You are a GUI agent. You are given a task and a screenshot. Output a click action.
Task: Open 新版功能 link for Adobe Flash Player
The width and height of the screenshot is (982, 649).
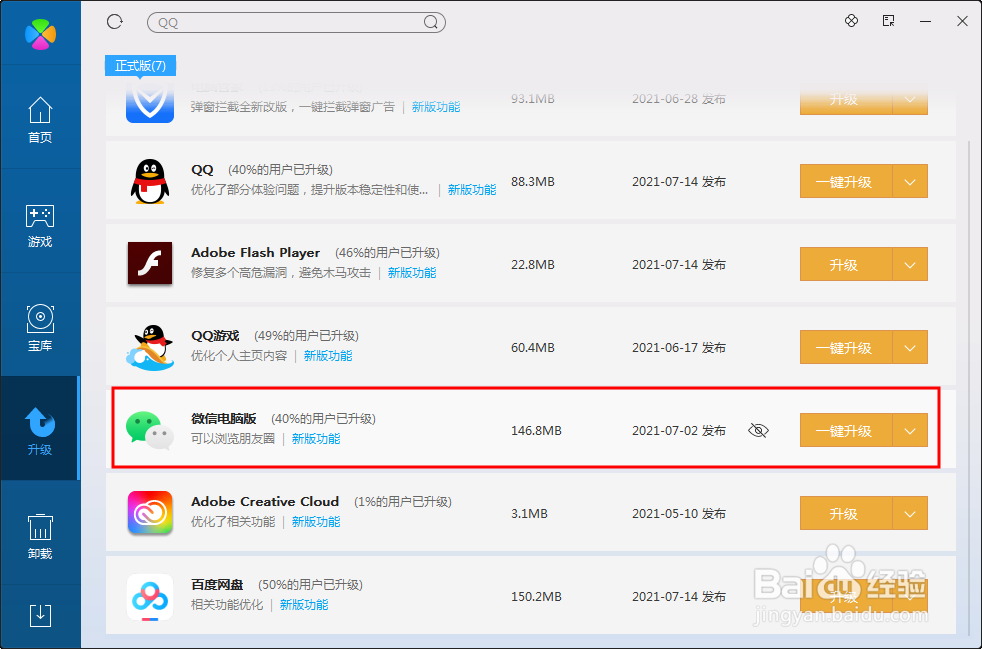pyautogui.click(x=412, y=273)
